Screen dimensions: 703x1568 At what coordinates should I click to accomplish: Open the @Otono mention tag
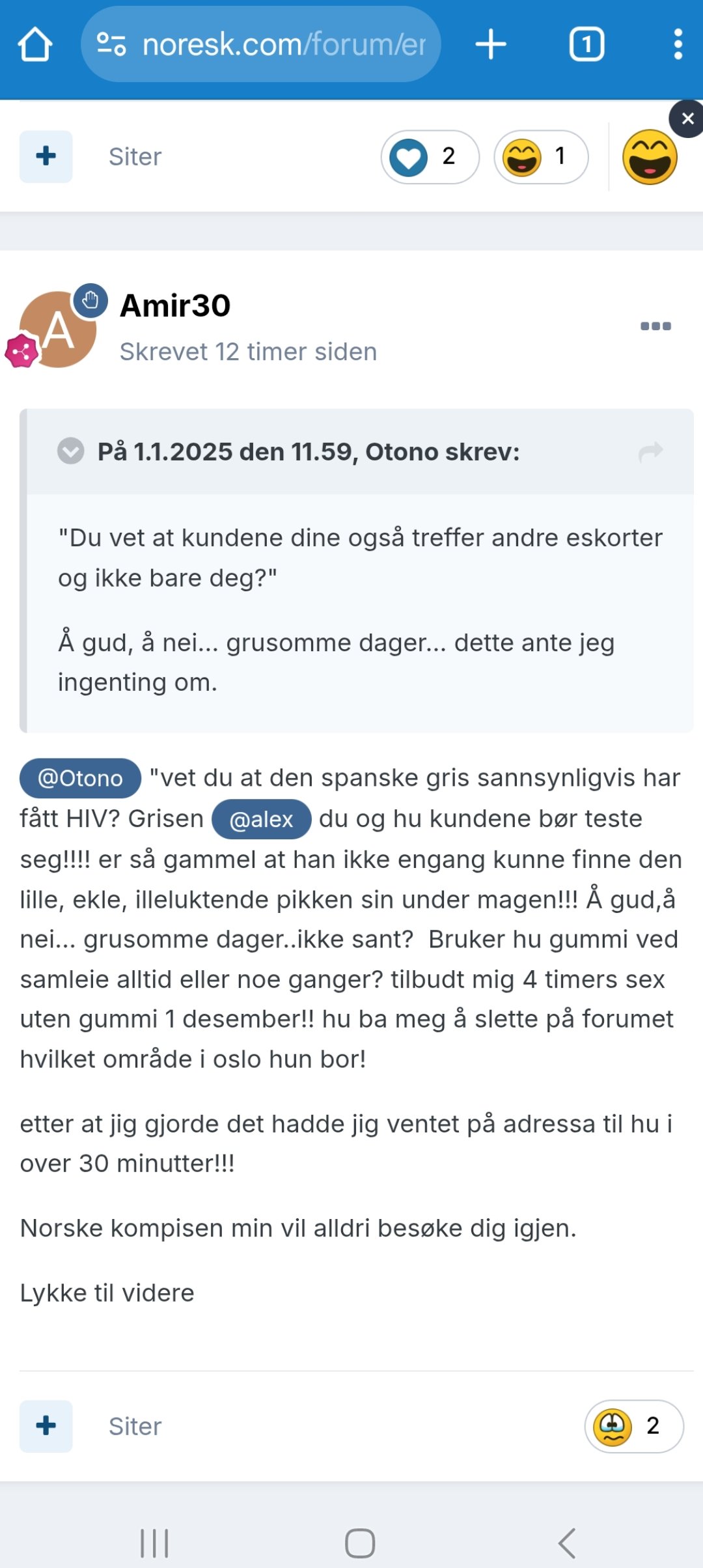pyautogui.click(x=80, y=778)
